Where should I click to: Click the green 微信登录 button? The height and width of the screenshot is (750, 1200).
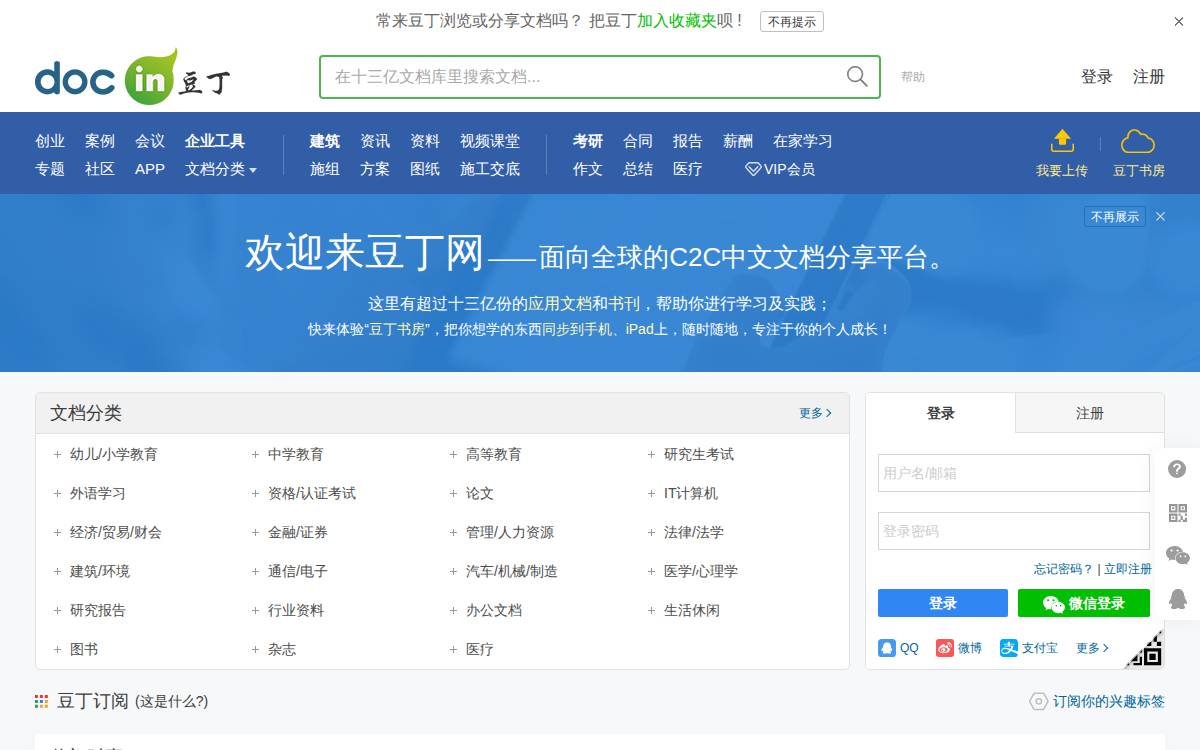1084,603
